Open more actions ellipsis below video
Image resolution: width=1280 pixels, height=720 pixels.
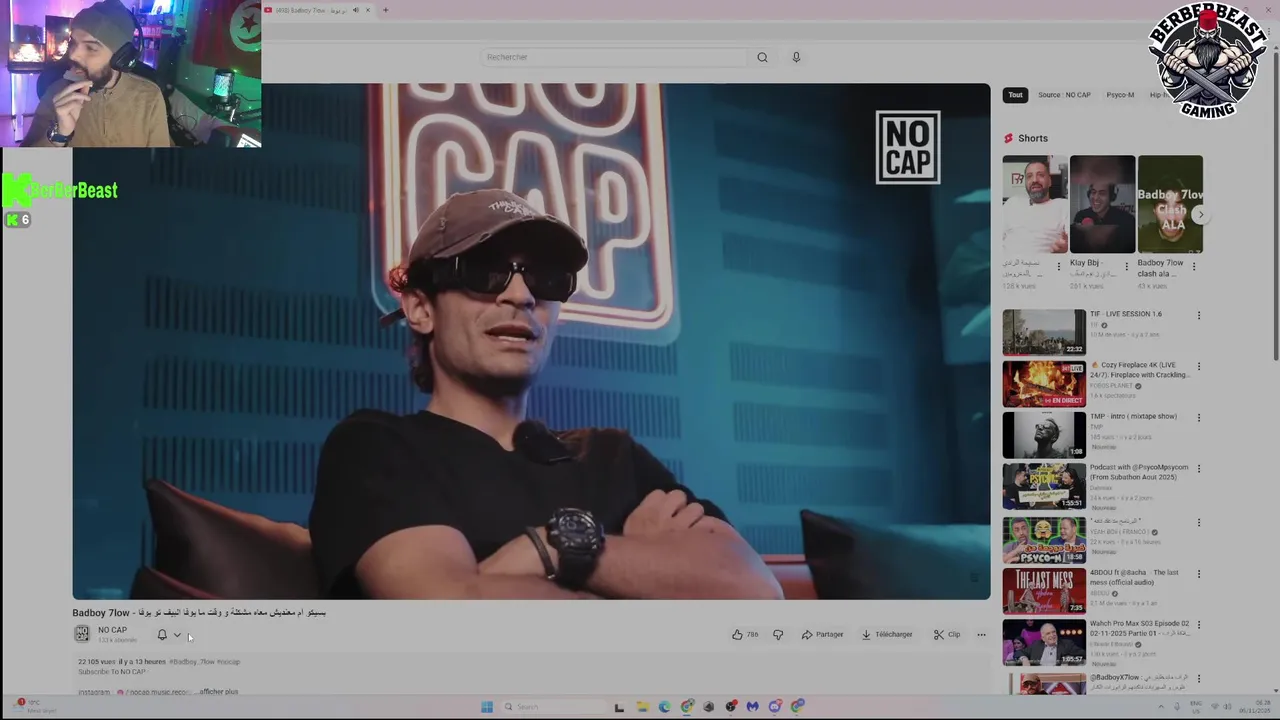click(x=981, y=634)
